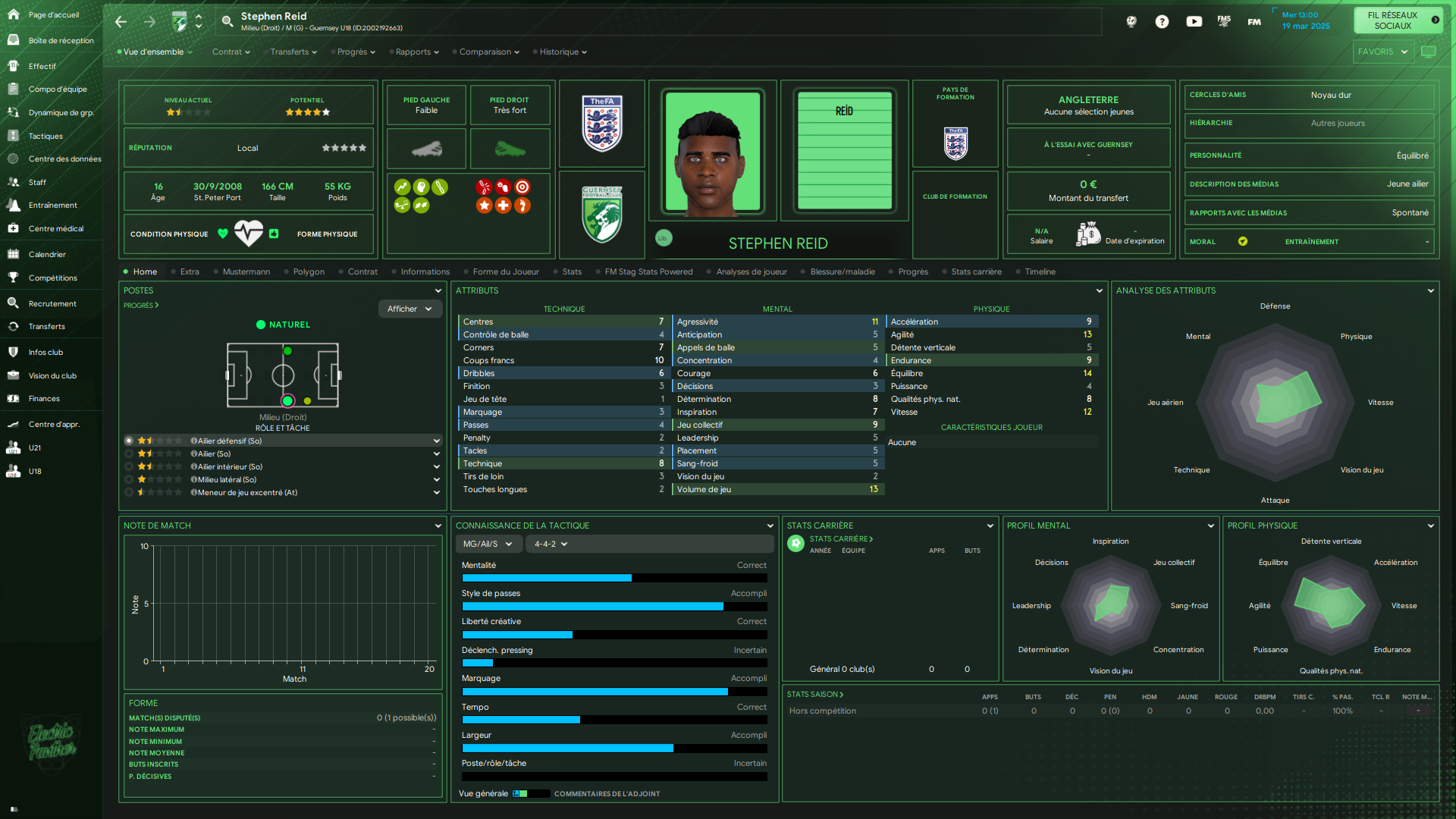Open the YouTube icon in top bar

click(x=1194, y=22)
